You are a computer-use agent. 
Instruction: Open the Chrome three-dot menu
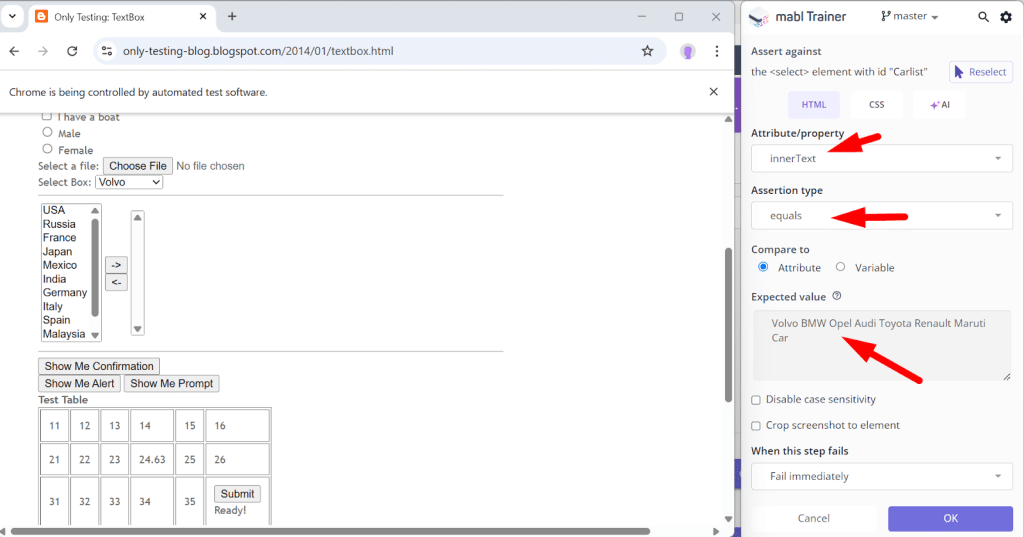coord(716,51)
